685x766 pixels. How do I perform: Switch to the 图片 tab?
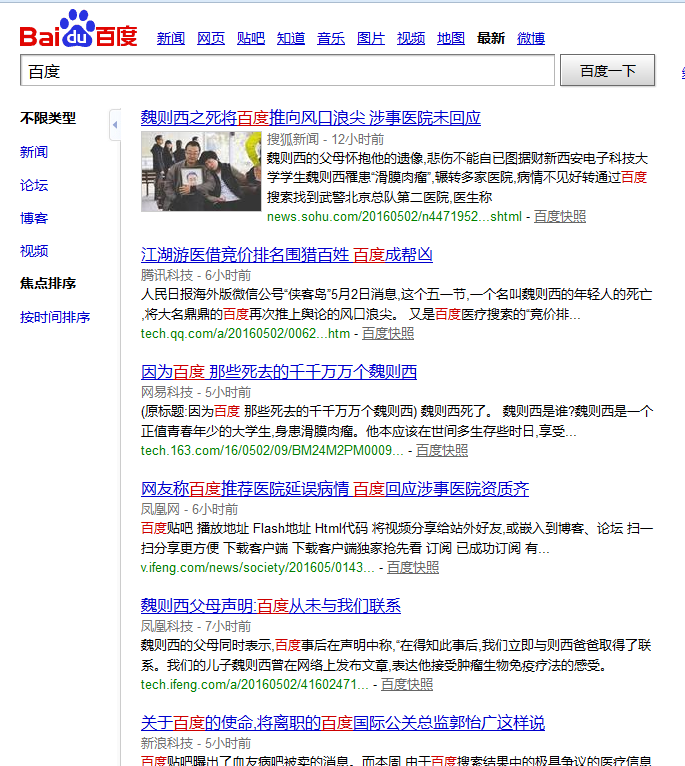371,38
